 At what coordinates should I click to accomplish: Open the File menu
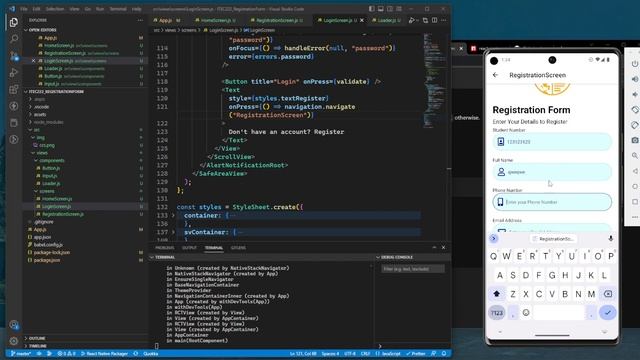(24, 9)
